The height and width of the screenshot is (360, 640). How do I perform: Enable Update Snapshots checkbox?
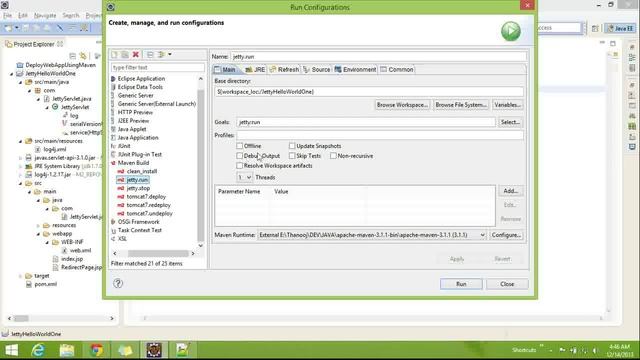[x=292, y=146]
